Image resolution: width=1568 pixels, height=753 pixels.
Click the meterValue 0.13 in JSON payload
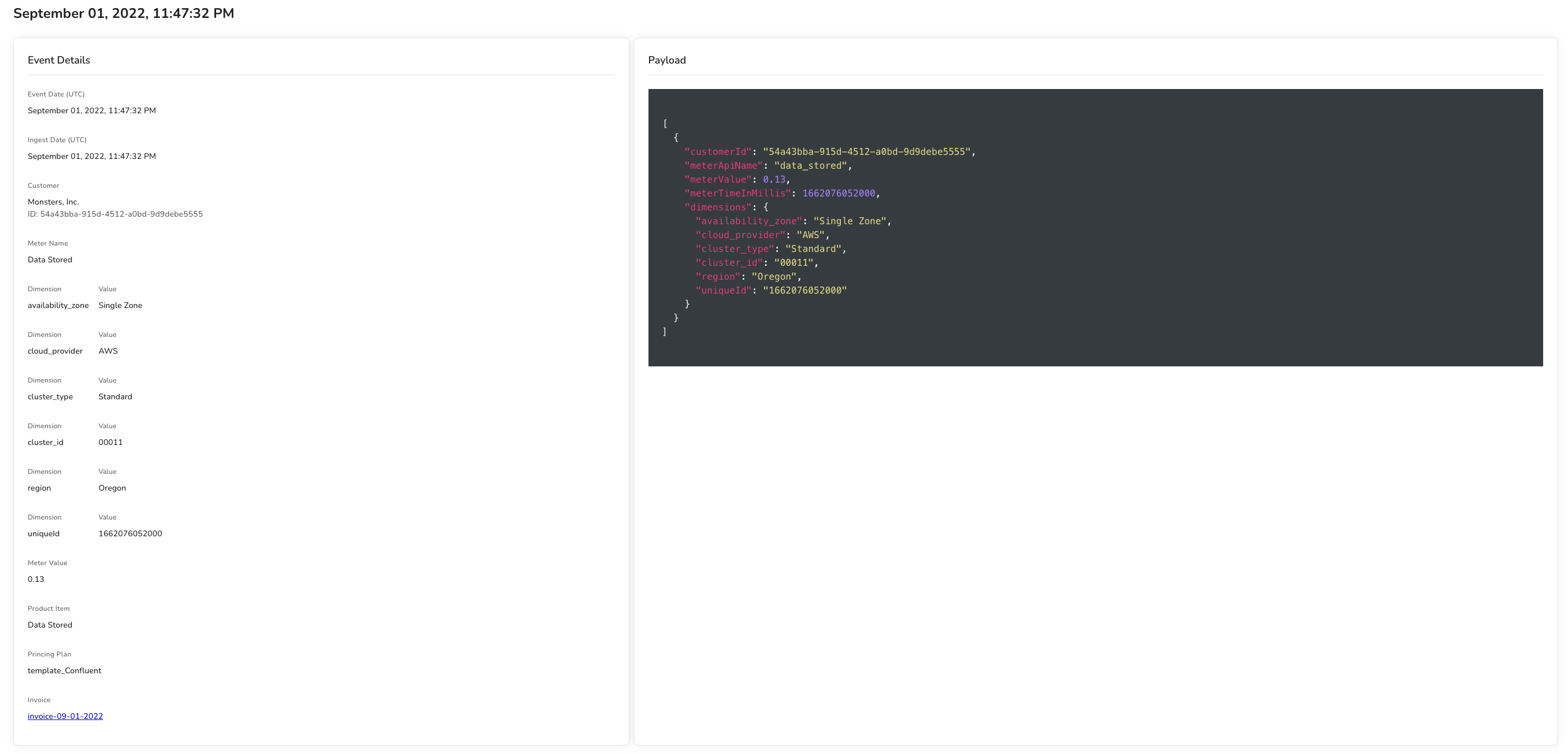(x=774, y=180)
